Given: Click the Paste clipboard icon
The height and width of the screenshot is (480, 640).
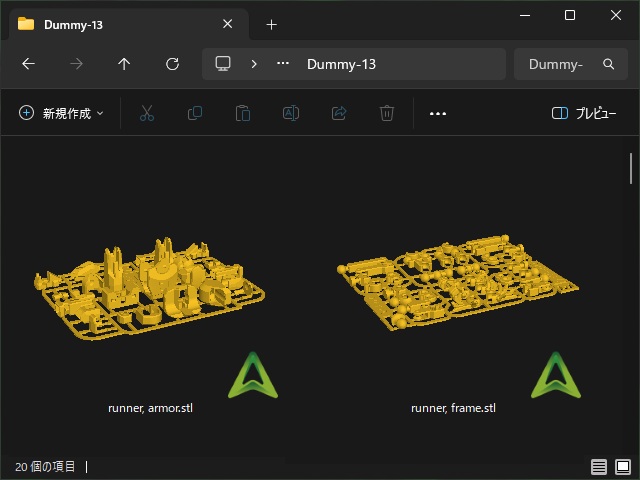Looking at the screenshot, I should [x=243, y=113].
